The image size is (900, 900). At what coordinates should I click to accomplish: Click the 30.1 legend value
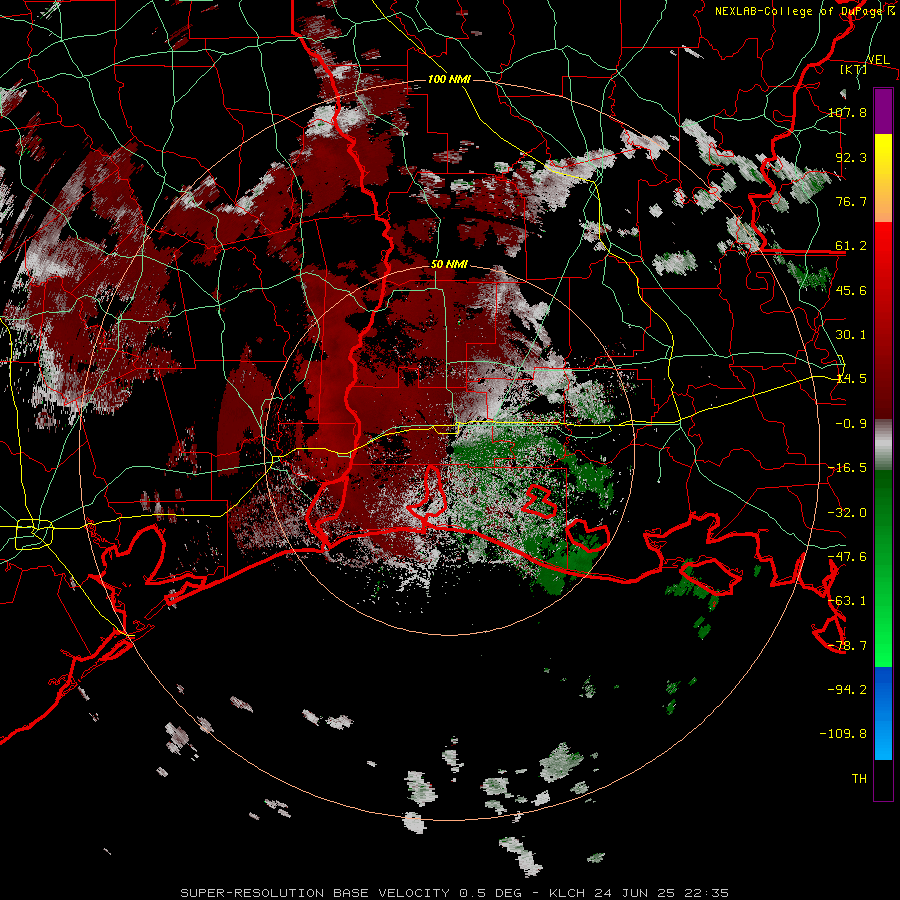click(x=851, y=335)
